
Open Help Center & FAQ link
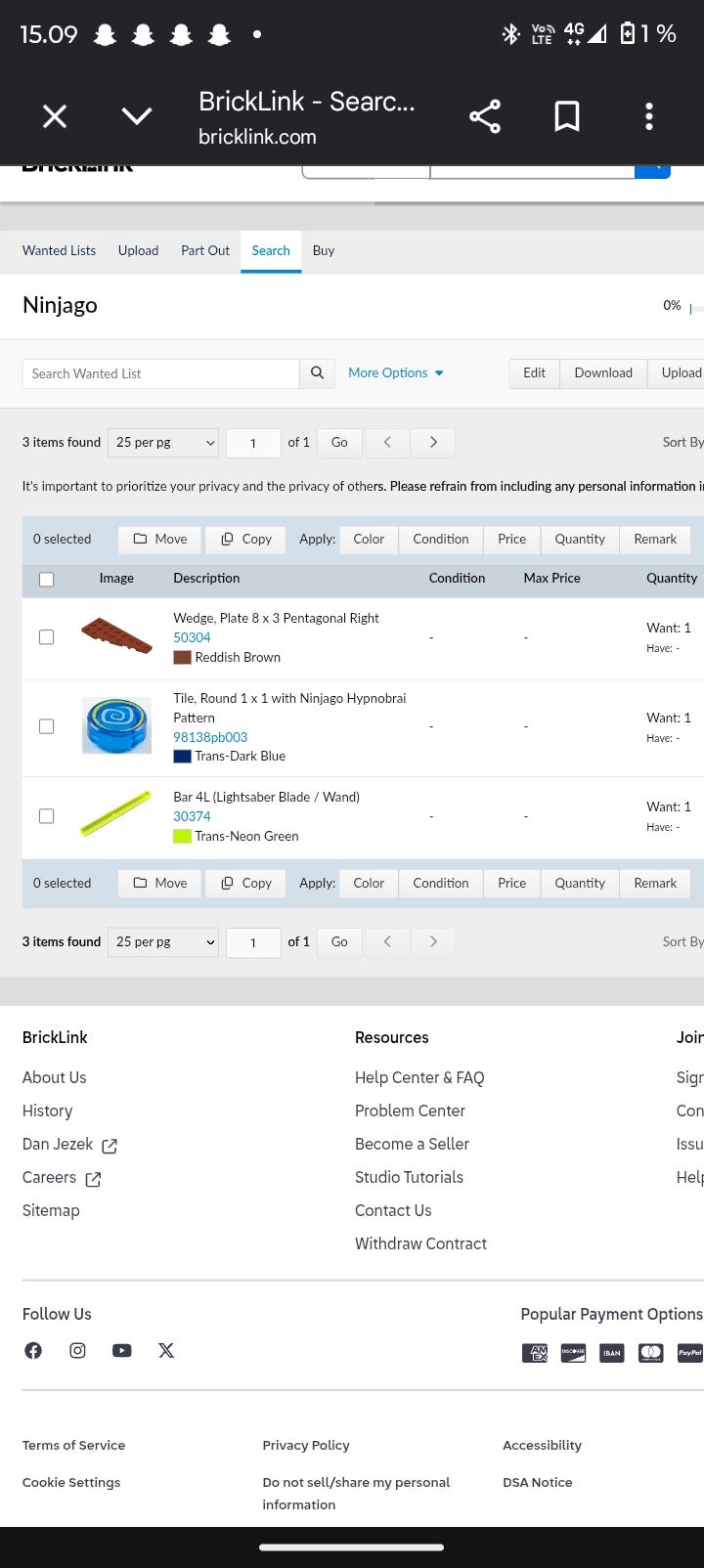pos(419,1077)
